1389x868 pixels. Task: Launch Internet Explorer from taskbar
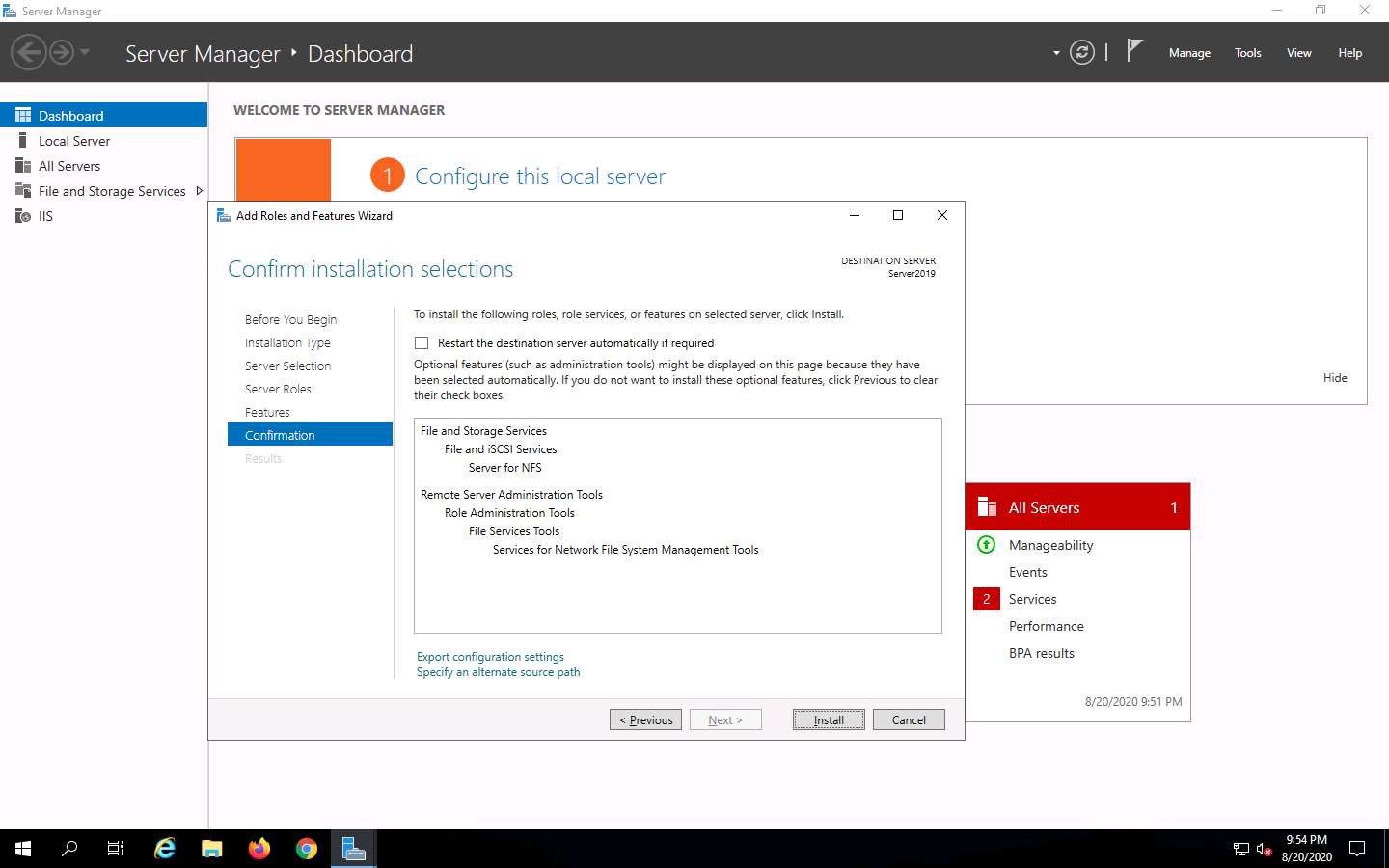[165, 849]
